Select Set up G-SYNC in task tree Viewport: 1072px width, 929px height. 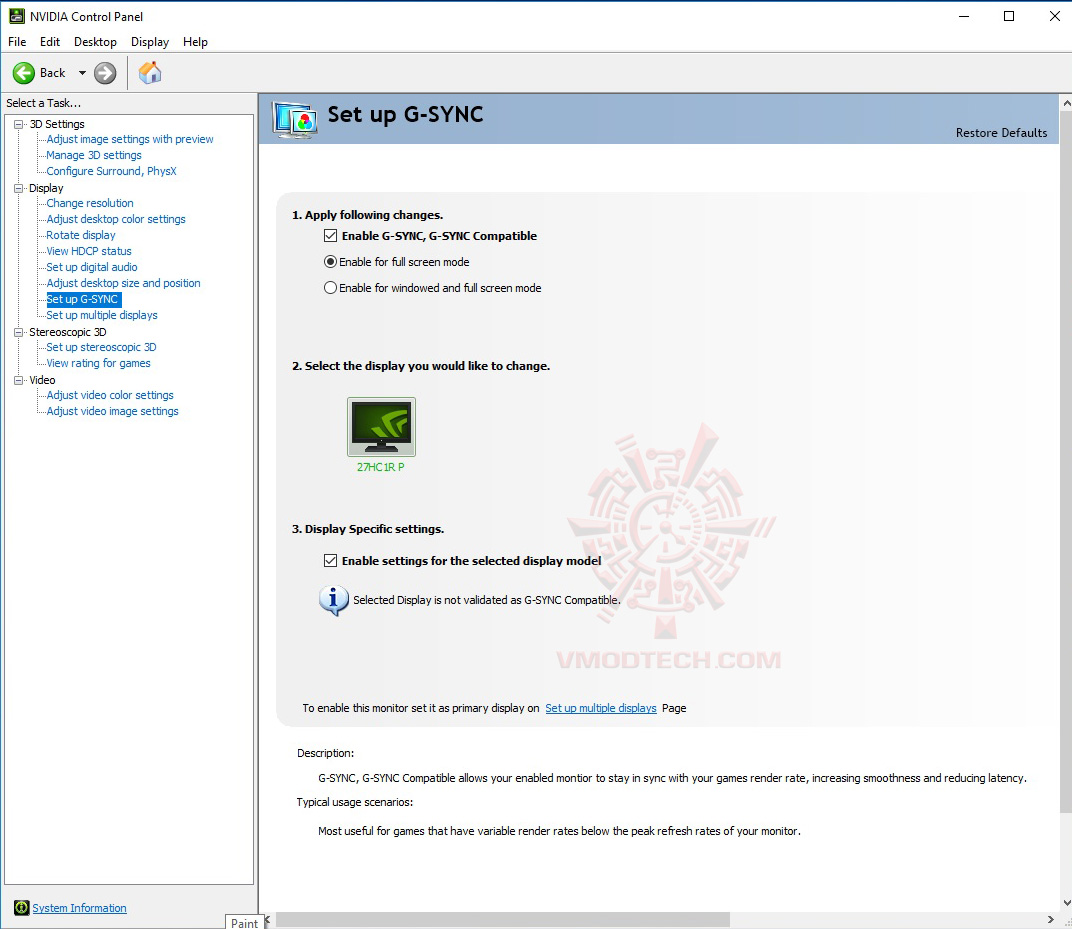[x=83, y=299]
